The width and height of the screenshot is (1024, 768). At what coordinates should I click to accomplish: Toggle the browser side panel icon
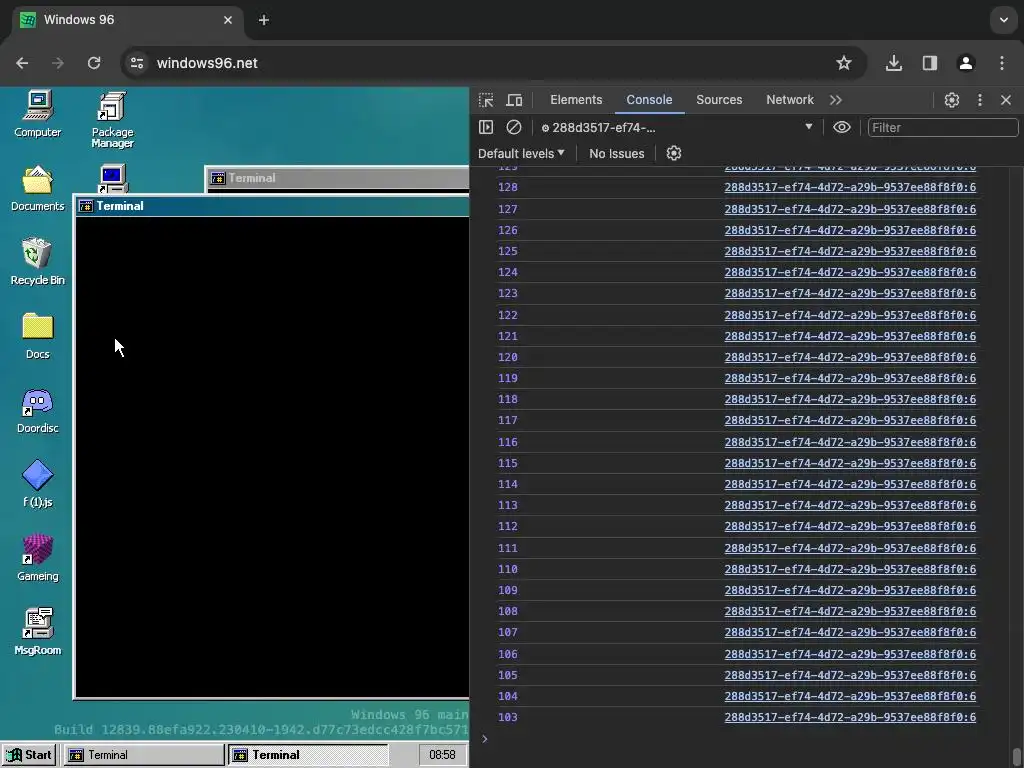[930, 63]
